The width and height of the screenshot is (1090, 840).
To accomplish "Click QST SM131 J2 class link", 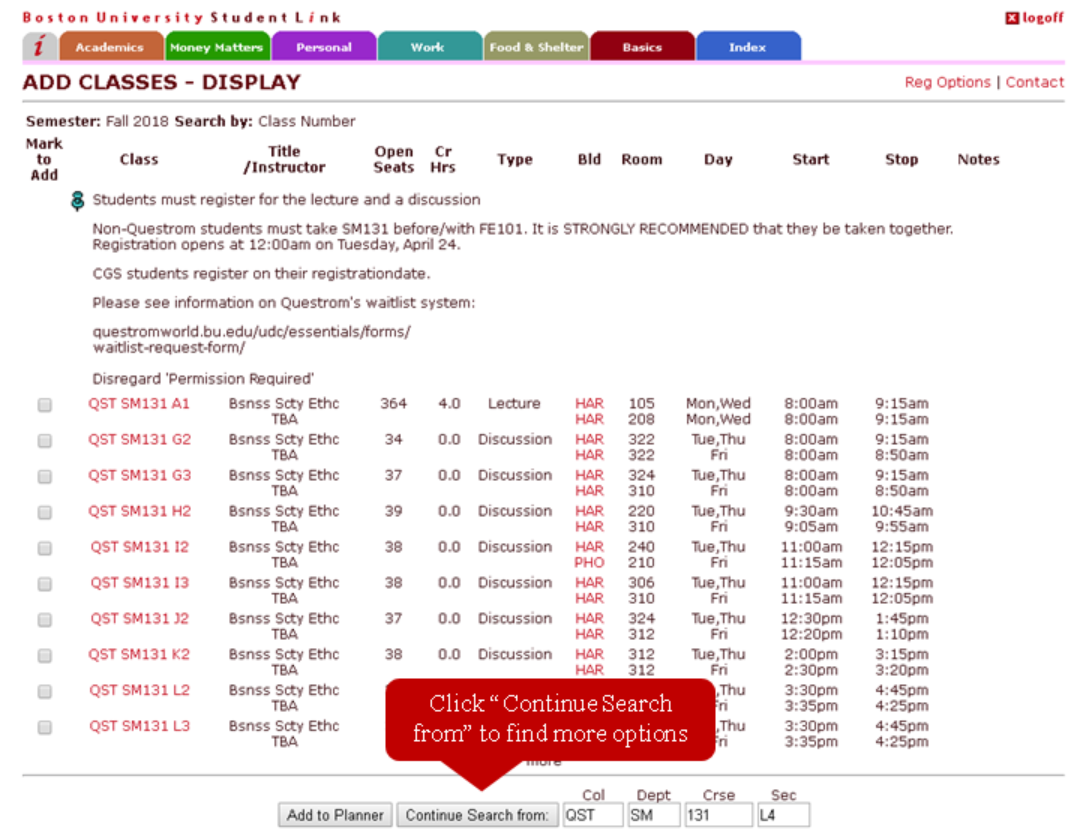I will [139, 618].
